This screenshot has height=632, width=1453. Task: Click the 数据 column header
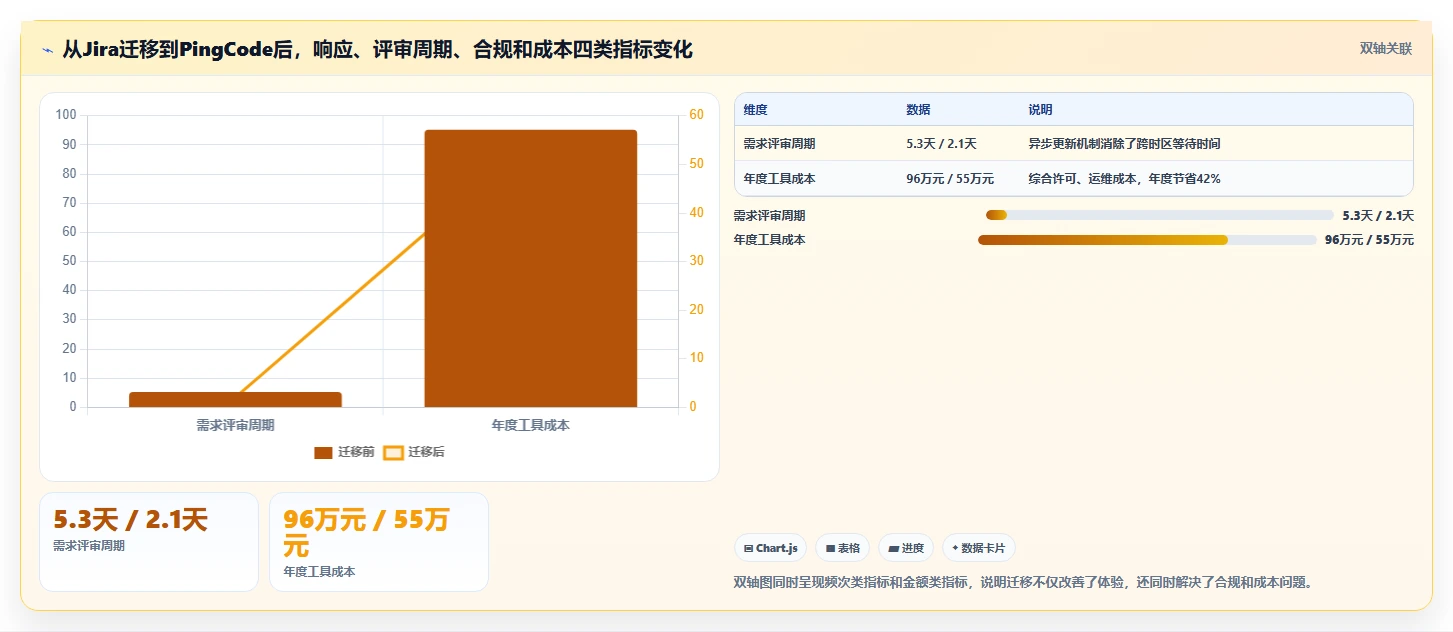(x=918, y=110)
